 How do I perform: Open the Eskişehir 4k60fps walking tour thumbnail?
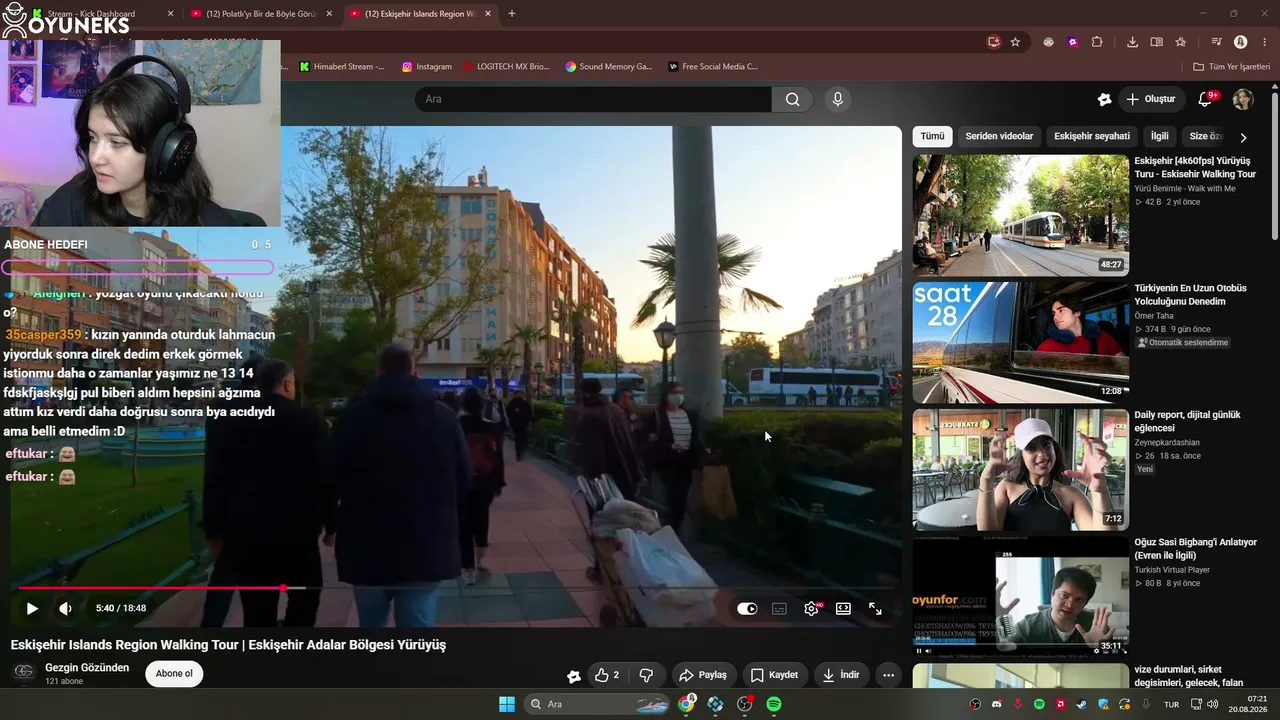1020,215
